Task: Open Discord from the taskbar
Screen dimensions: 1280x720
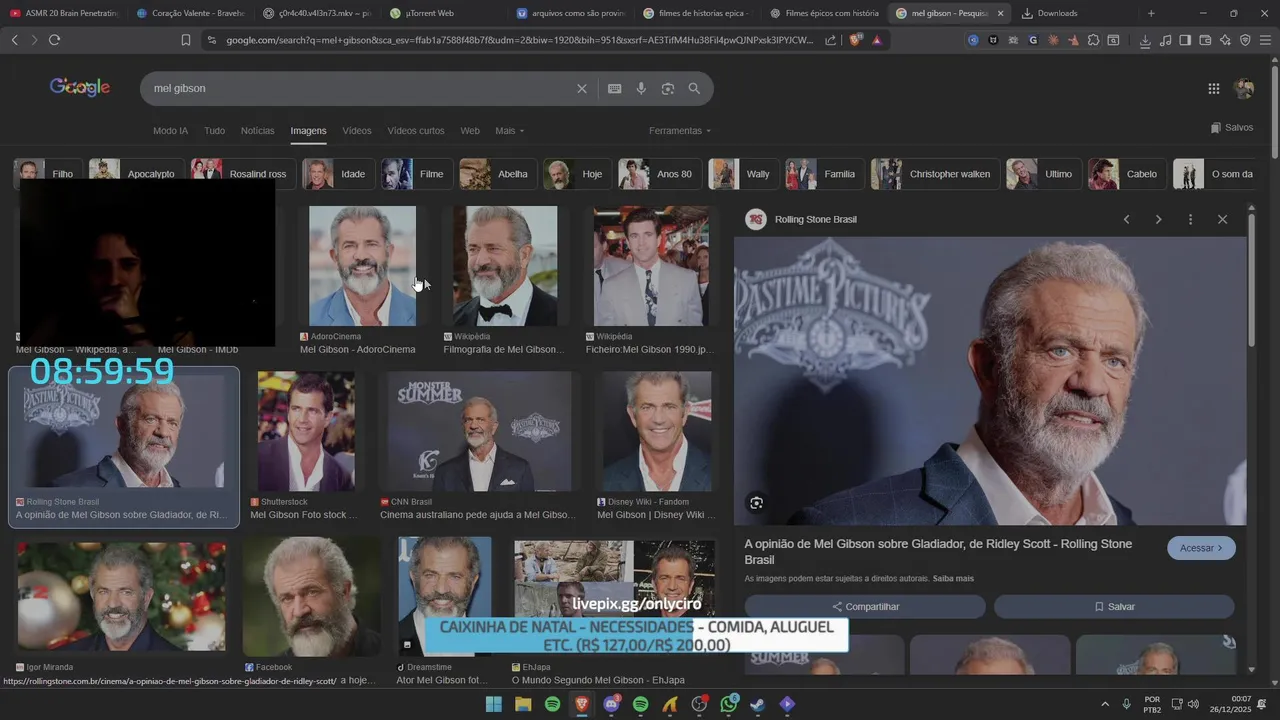Action: pyautogui.click(x=611, y=704)
